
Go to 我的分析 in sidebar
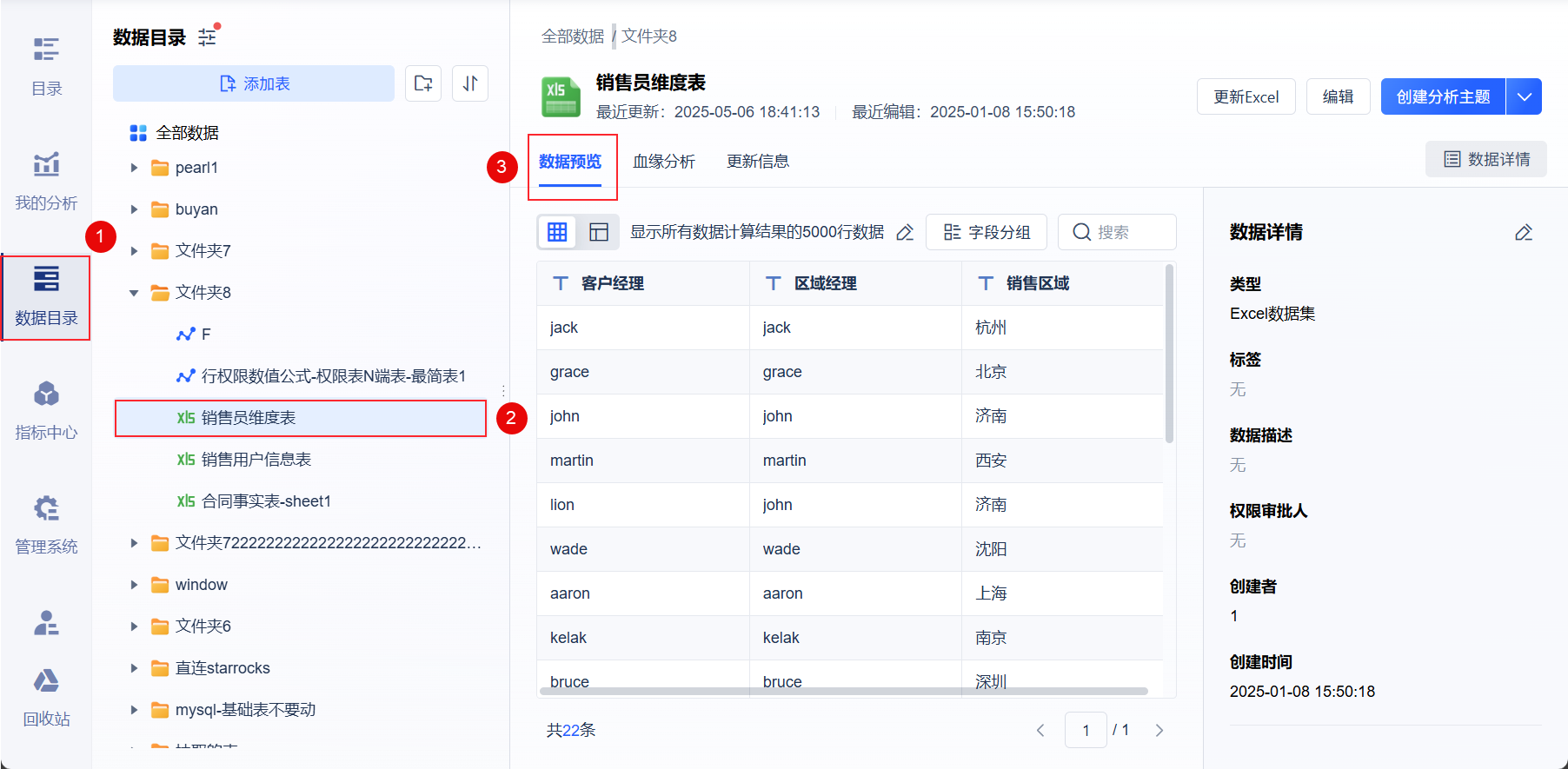tap(46, 181)
